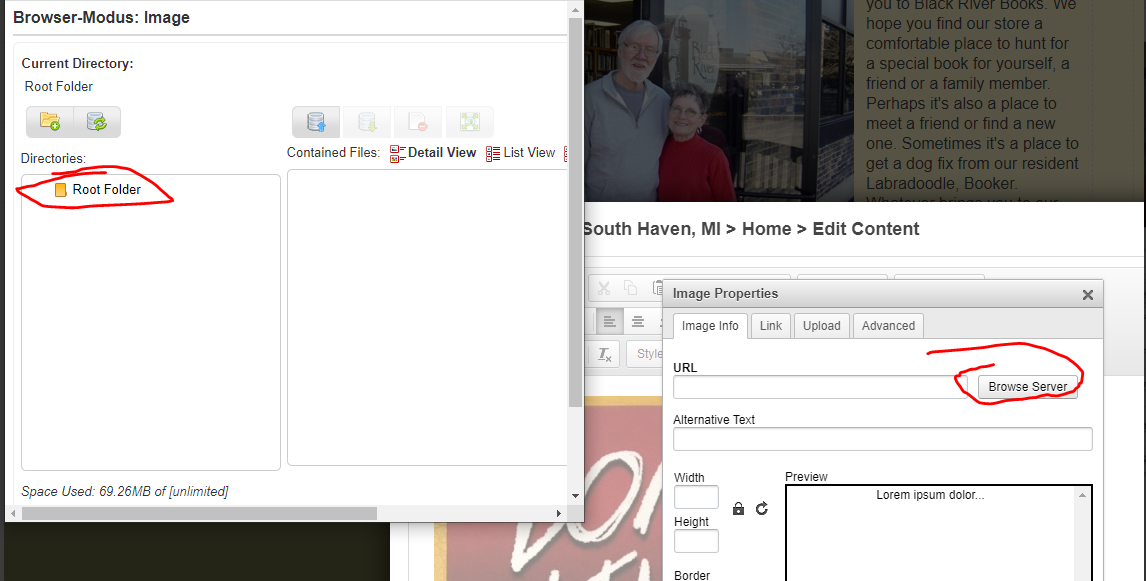Click the reset size circular arrow
The image size is (1146, 581).
(x=761, y=508)
